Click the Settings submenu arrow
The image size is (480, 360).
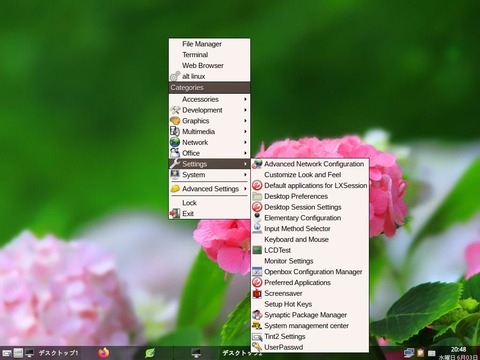click(245, 164)
